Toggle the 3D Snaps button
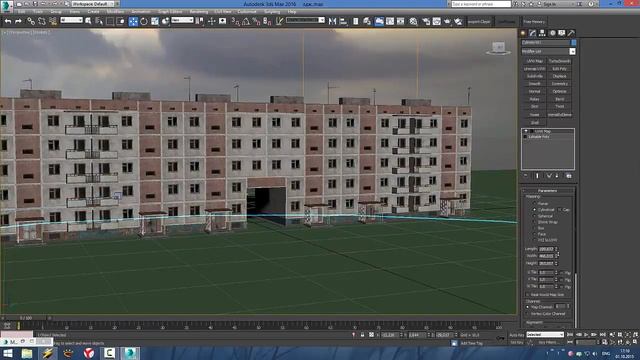 pos(236,21)
